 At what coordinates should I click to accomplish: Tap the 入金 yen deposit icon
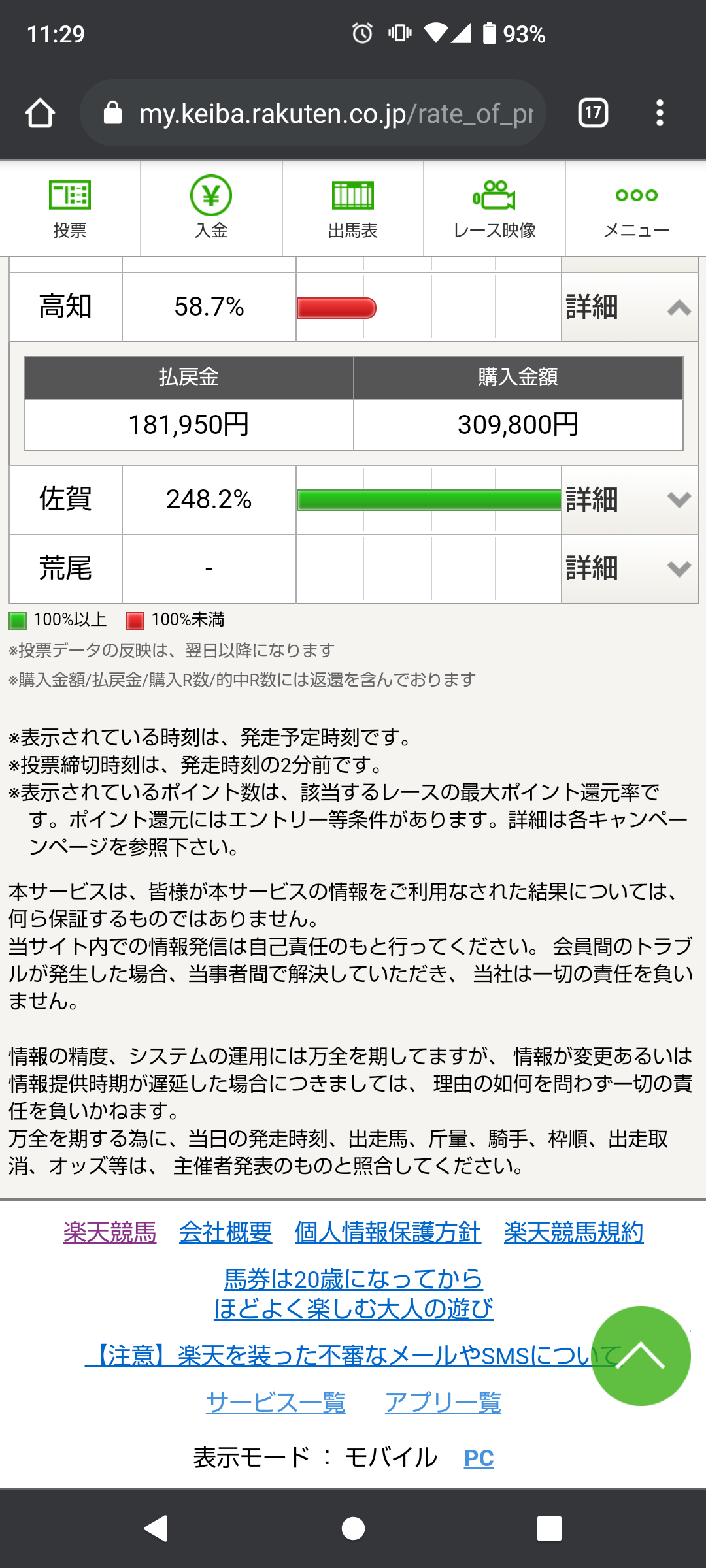[x=211, y=196]
